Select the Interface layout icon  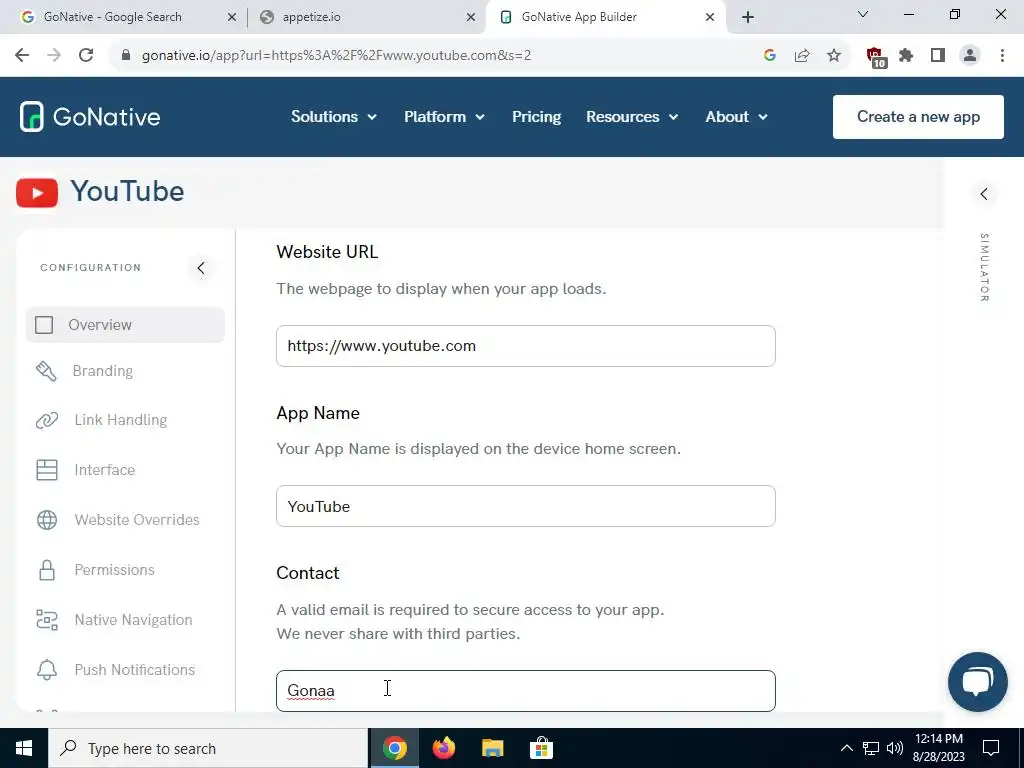coord(46,470)
